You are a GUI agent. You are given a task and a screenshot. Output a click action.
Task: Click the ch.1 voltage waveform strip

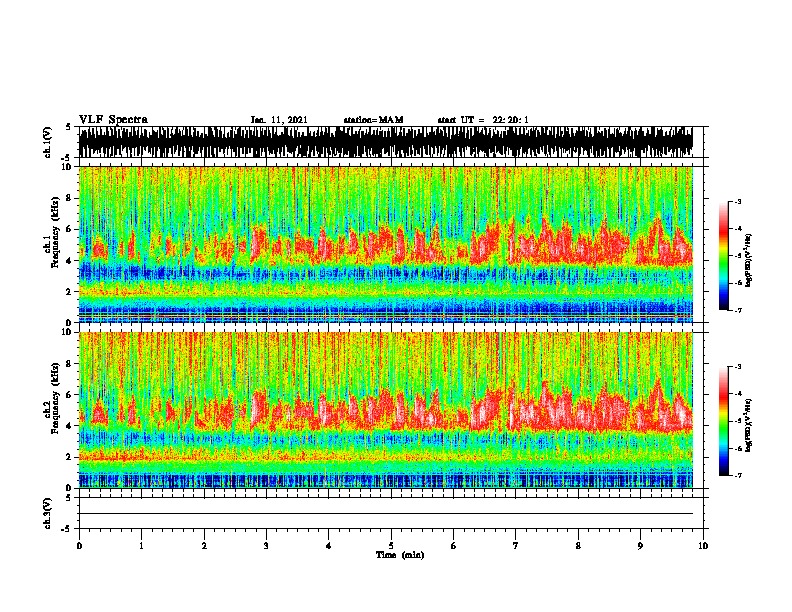point(386,142)
